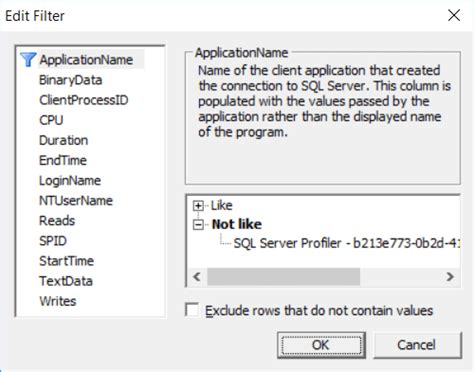
Task: Select BinaryData in the column list
Action: pyautogui.click(x=70, y=80)
